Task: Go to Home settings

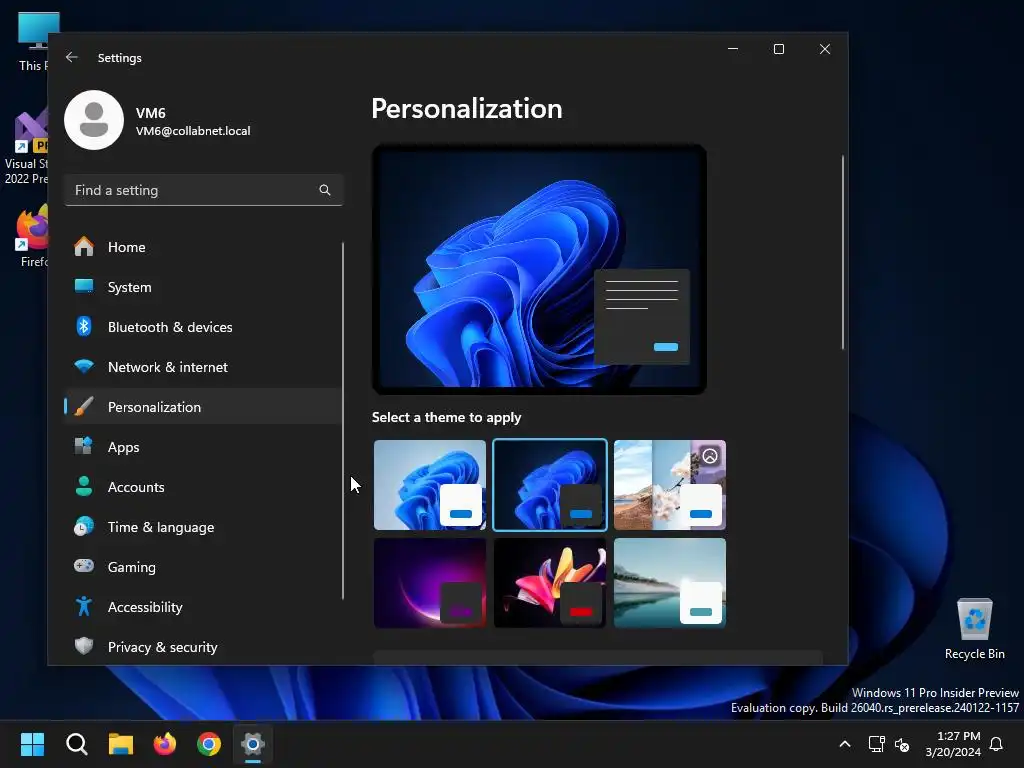Action: point(202,247)
